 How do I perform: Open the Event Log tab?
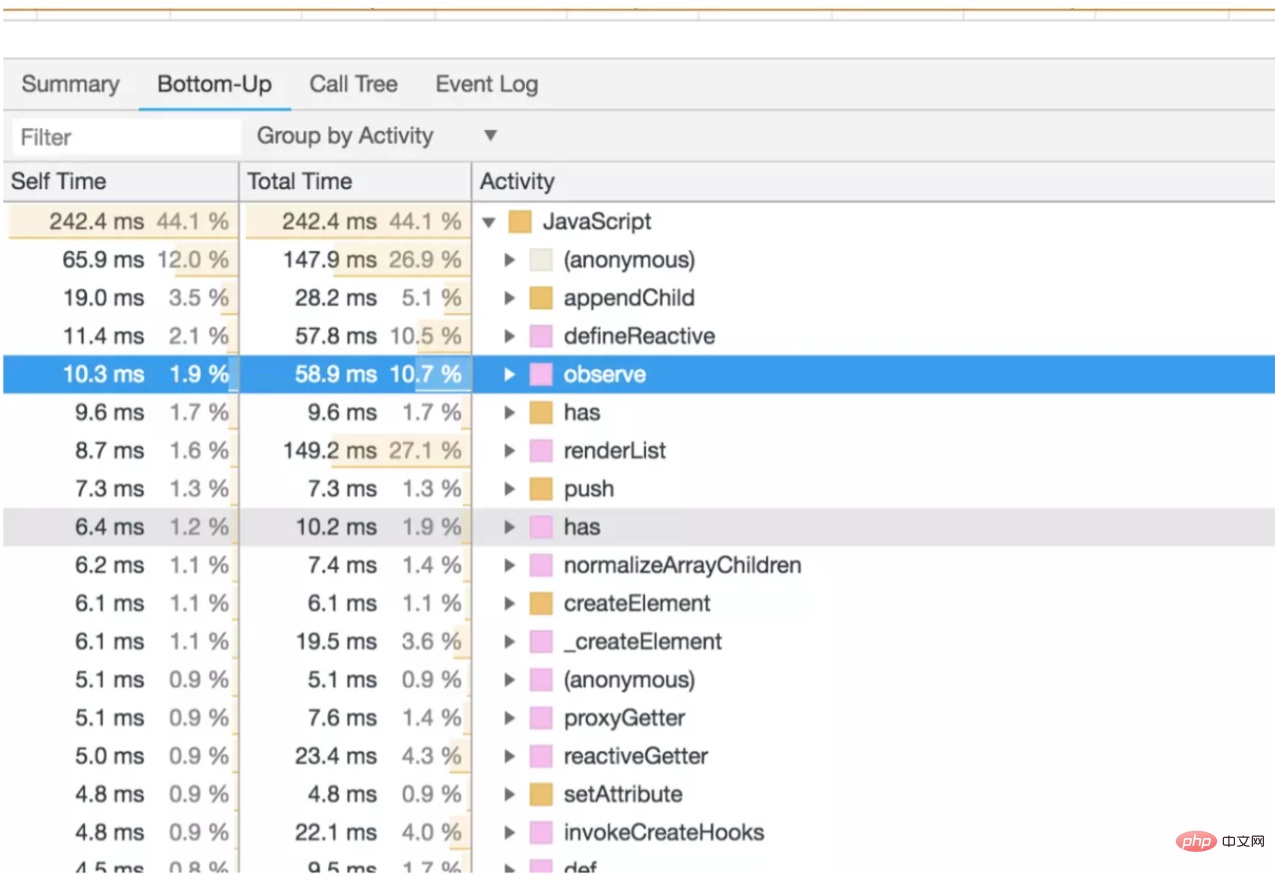coord(487,85)
